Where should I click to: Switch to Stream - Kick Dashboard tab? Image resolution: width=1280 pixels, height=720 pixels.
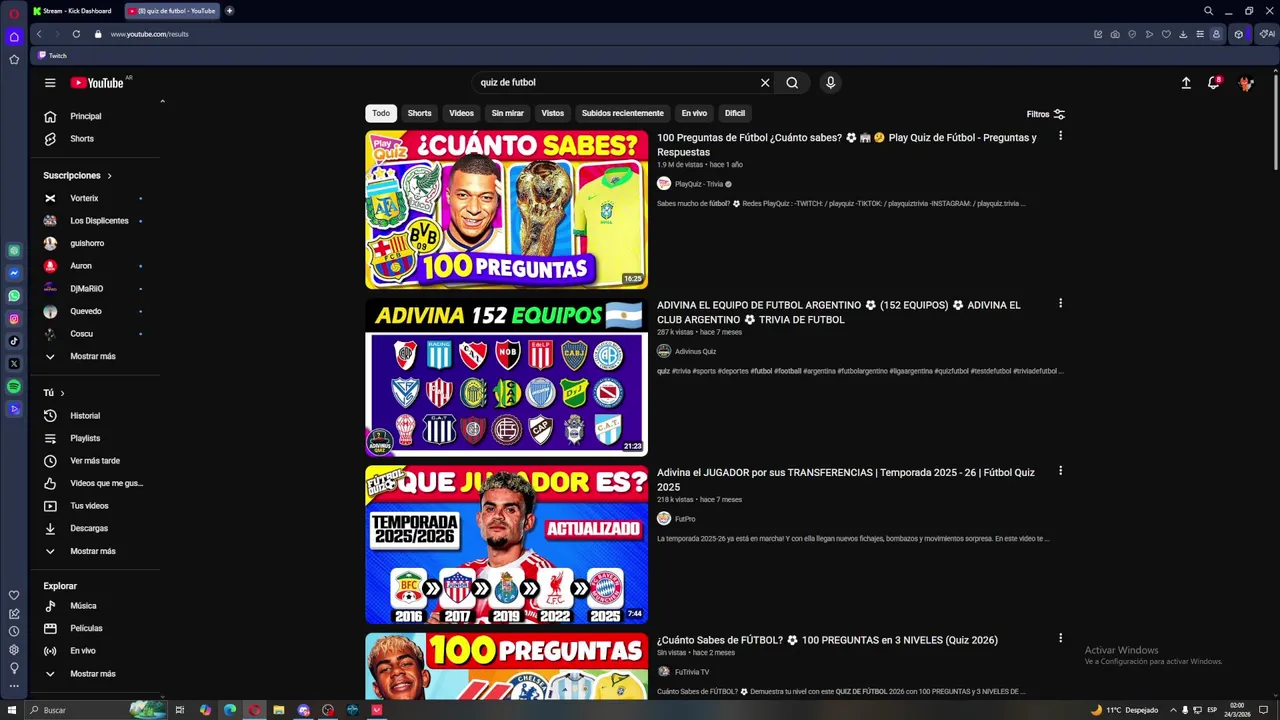coord(73,11)
